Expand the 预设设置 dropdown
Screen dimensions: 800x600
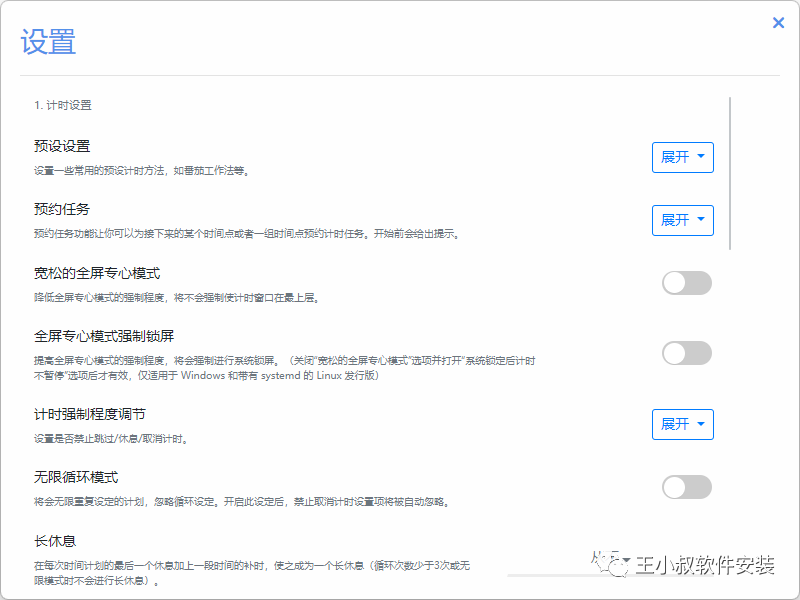[x=682, y=157]
